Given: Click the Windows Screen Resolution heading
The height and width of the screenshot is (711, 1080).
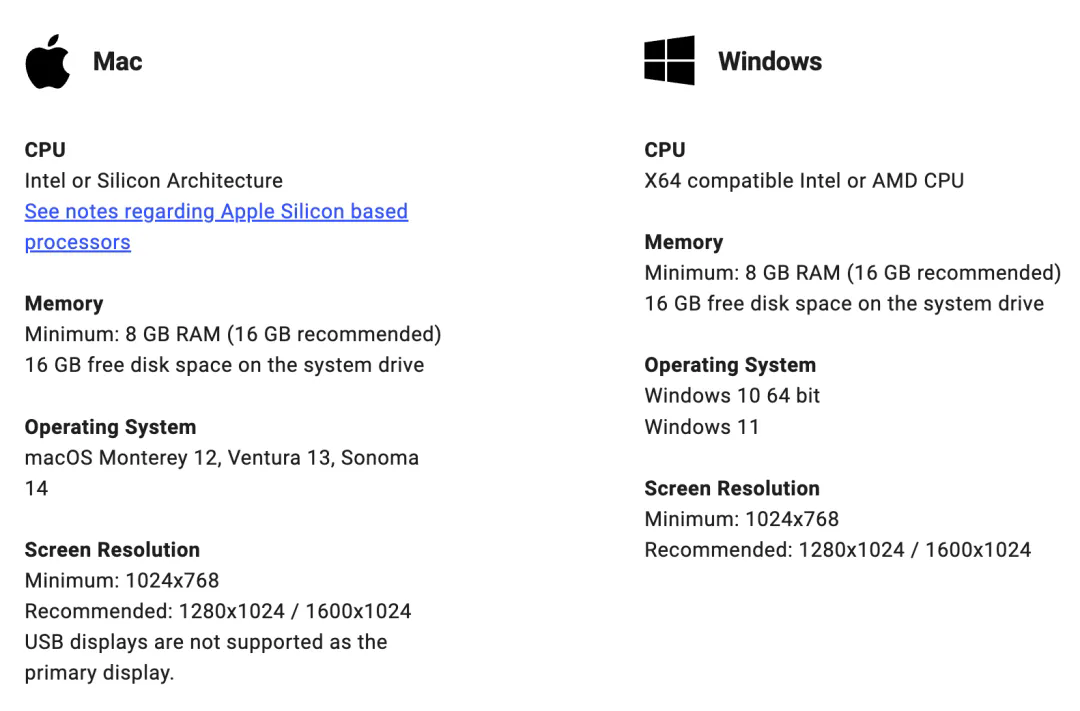Looking at the screenshot, I should click(732, 488).
